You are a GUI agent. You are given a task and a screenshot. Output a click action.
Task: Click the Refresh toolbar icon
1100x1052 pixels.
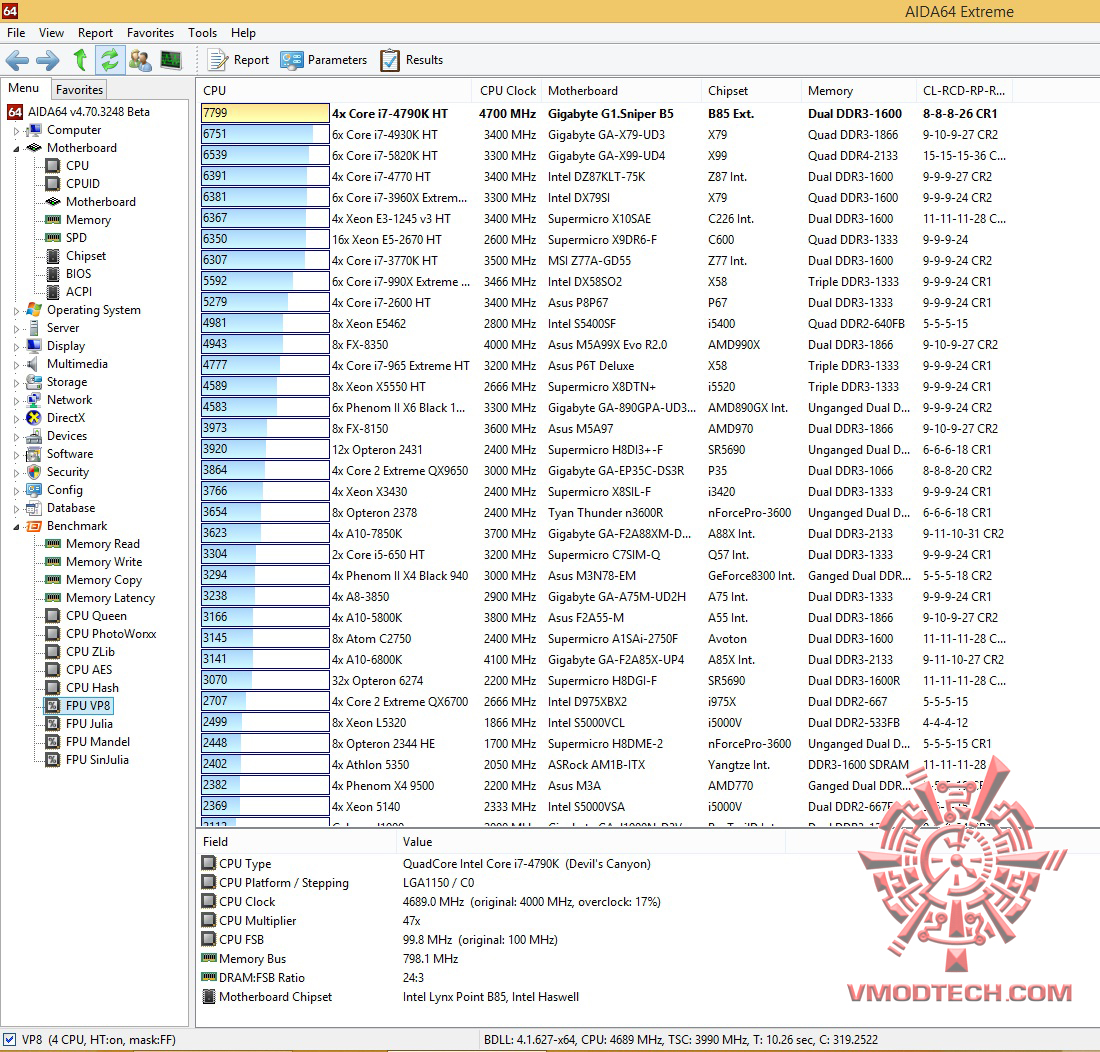109,60
